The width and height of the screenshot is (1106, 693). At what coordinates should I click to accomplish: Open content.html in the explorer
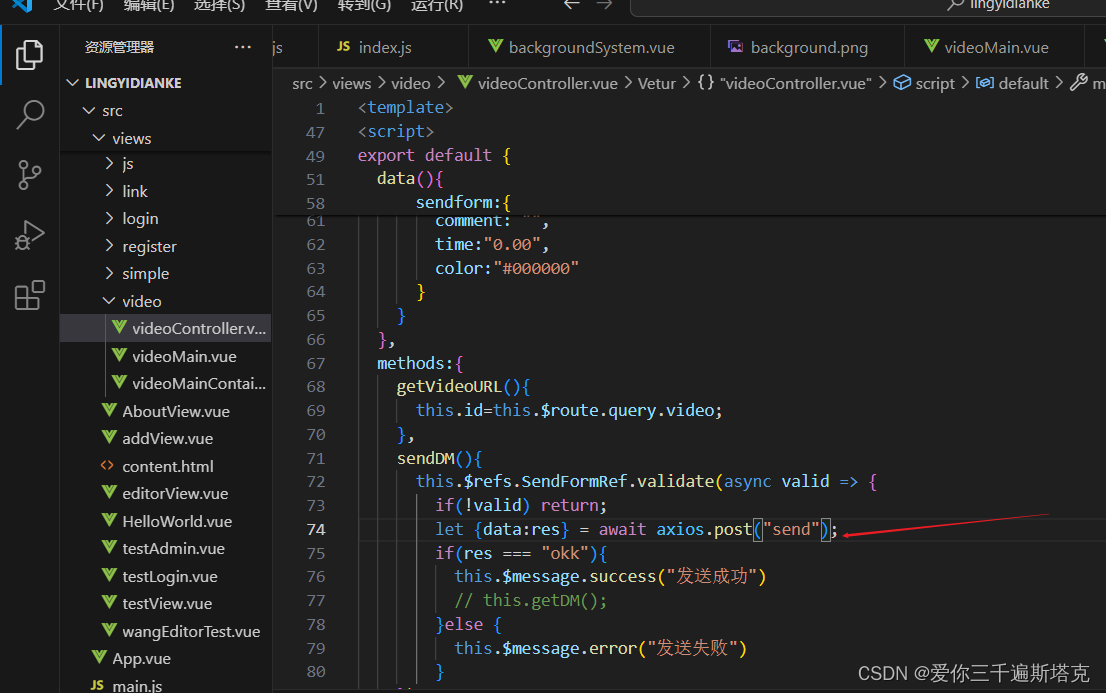(167, 466)
